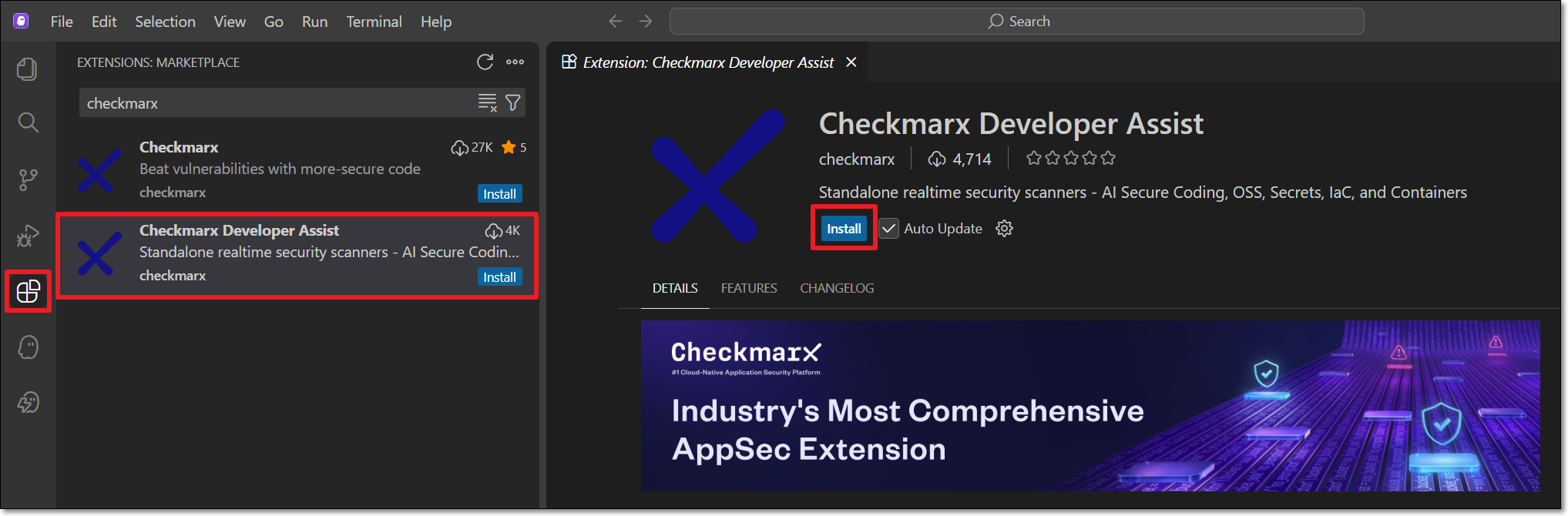
Task: Open the Search view in activity bar
Action: point(28,122)
